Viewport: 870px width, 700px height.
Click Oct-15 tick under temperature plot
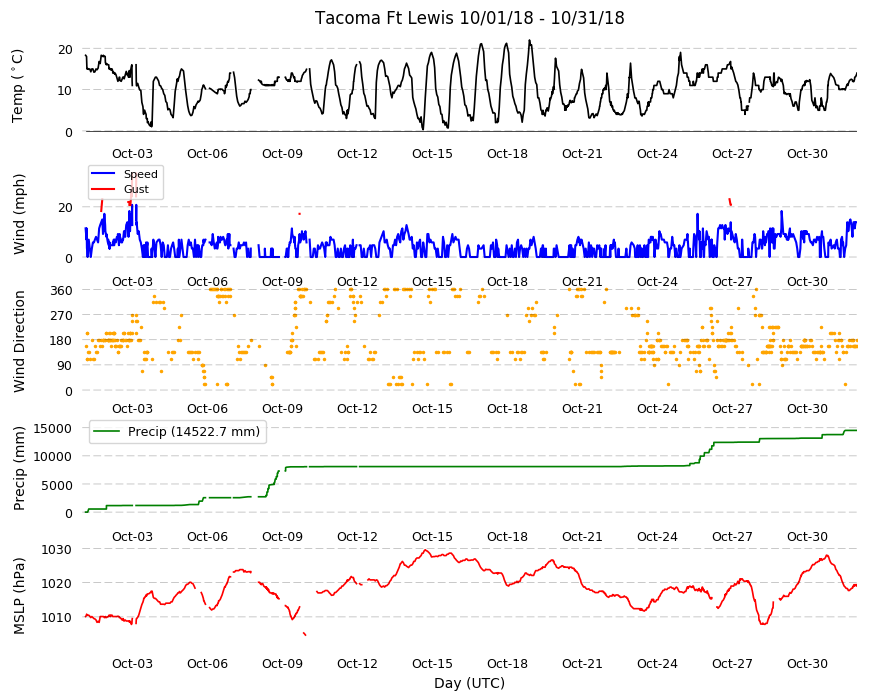tap(432, 154)
